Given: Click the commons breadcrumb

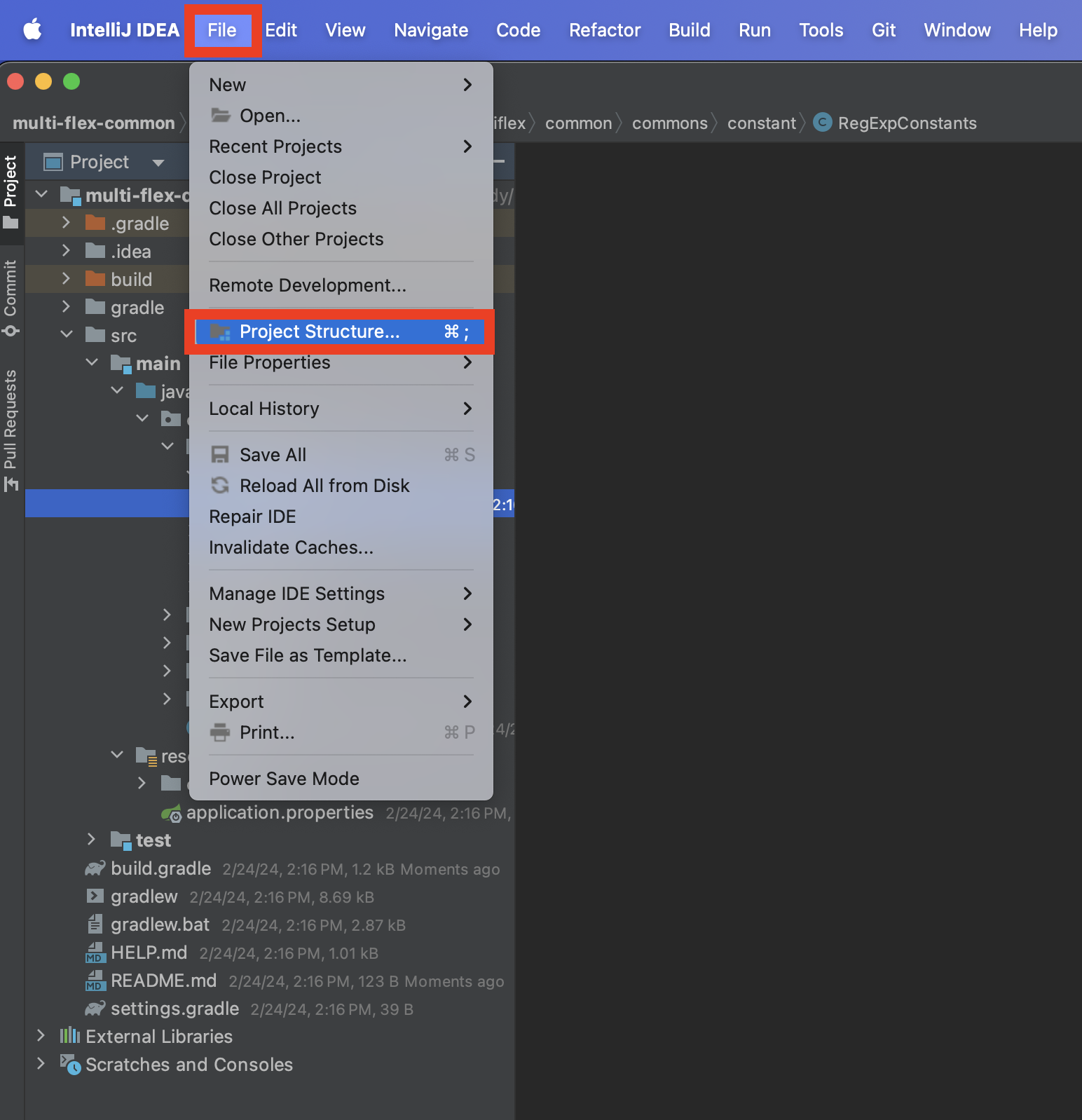Looking at the screenshot, I should [670, 123].
